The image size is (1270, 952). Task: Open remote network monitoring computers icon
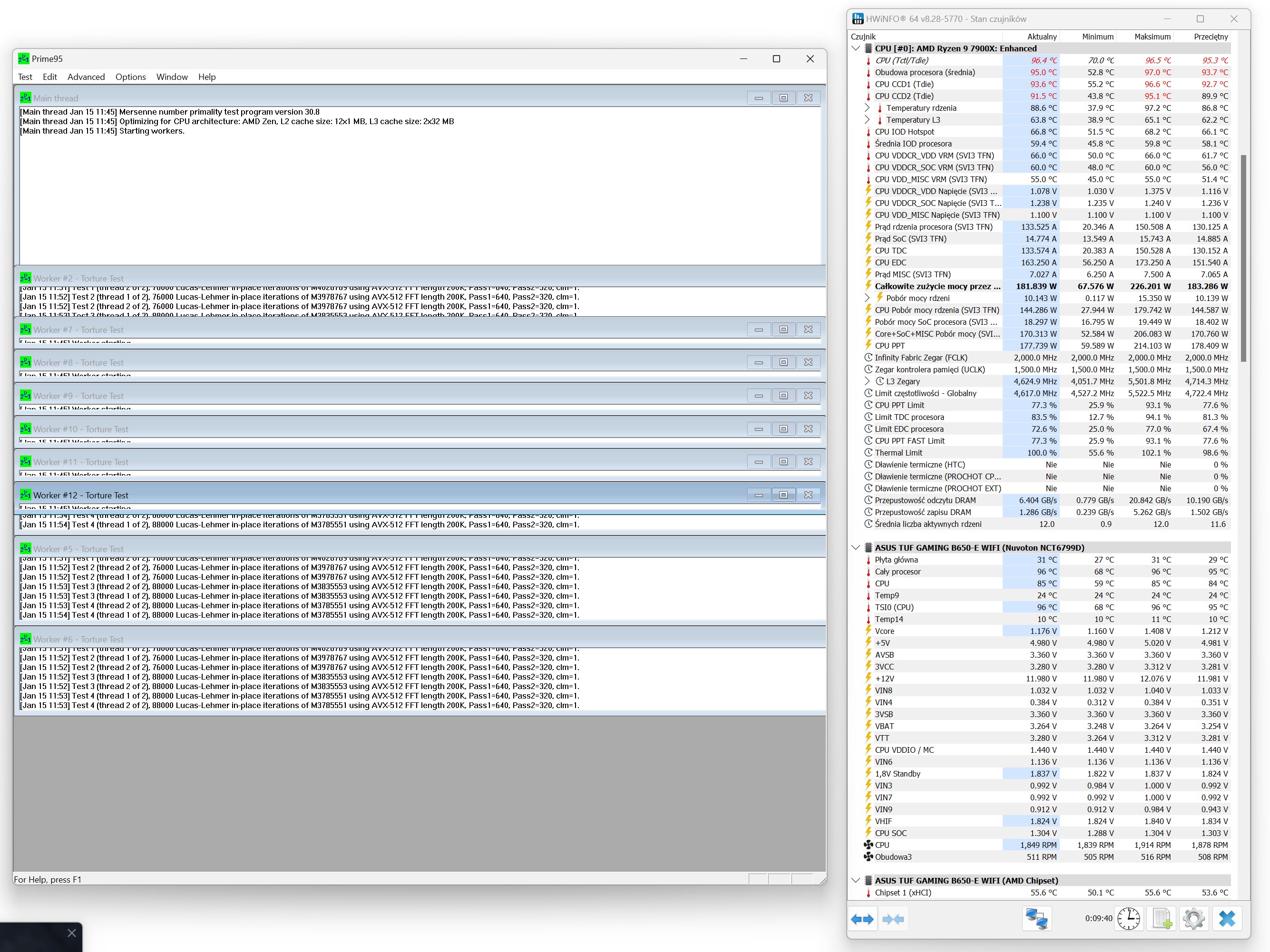pyautogui.click(x=1036, y=919)
